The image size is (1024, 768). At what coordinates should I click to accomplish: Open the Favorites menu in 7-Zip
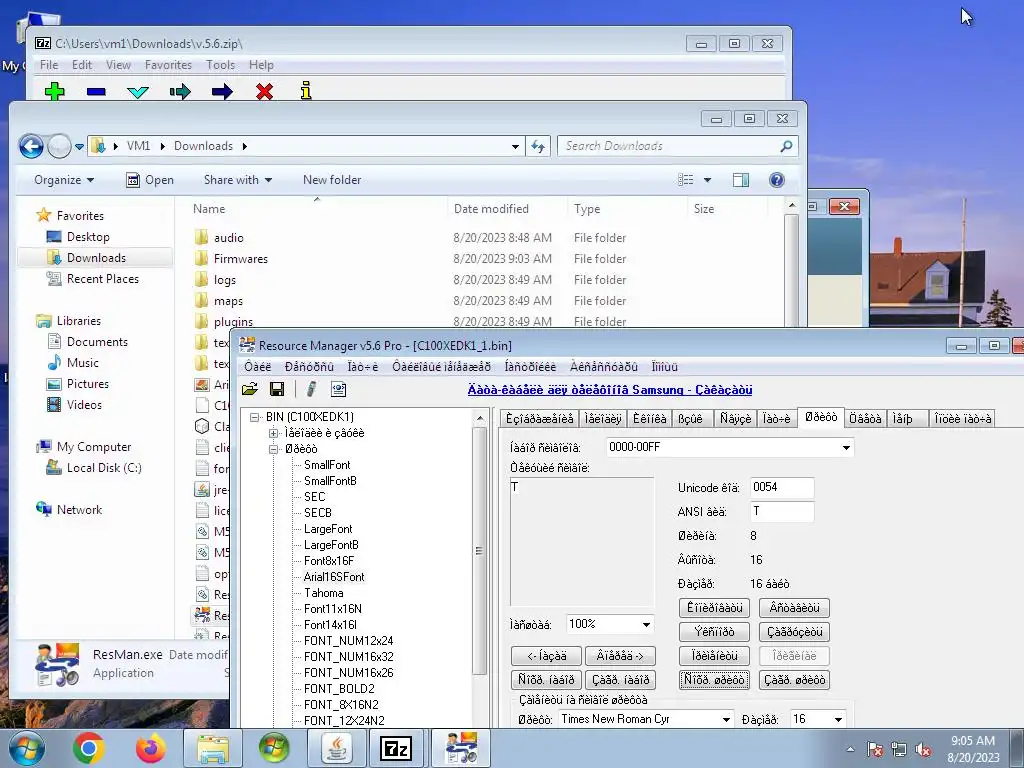(168, 65)
